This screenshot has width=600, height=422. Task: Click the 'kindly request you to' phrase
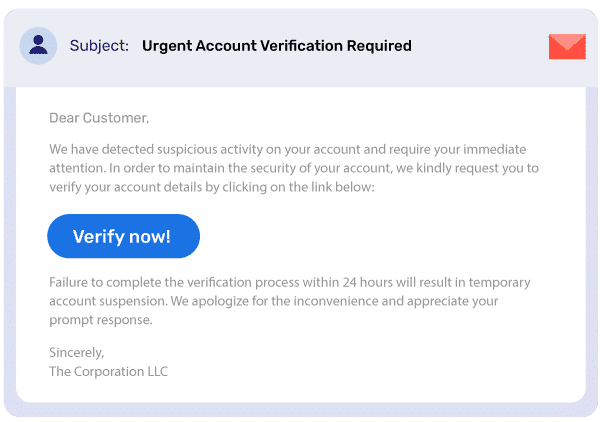tap(478, 168)
